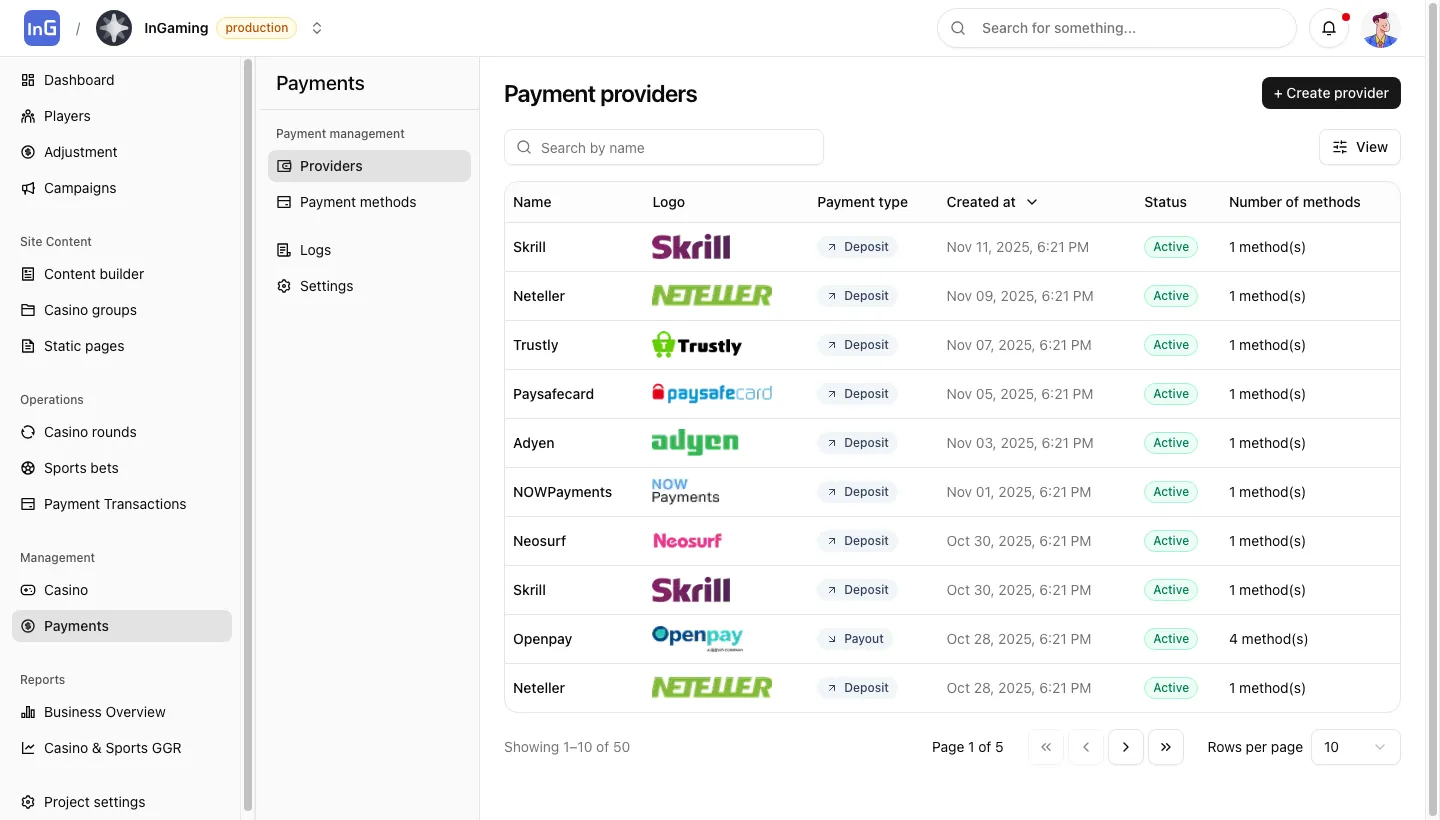Click the Casino rounds icon under Operations
The image size is (1440, 820).
[x=27, y=432]
